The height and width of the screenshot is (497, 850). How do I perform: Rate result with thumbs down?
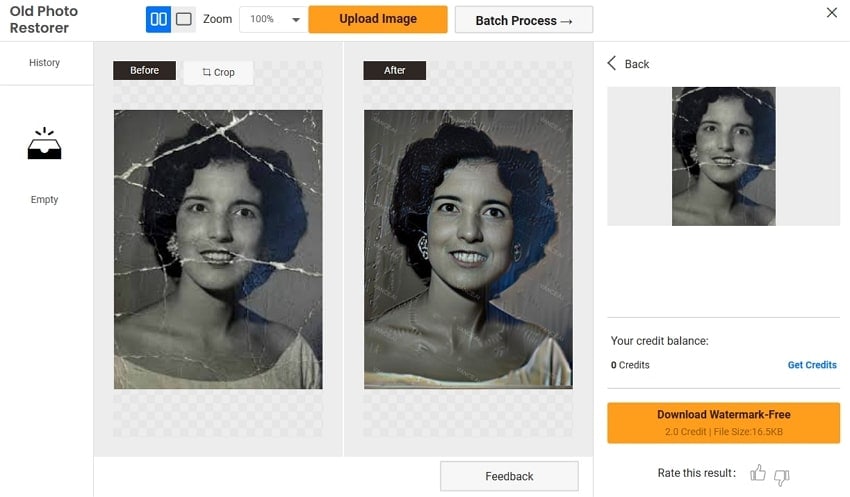tap(782, 475)
